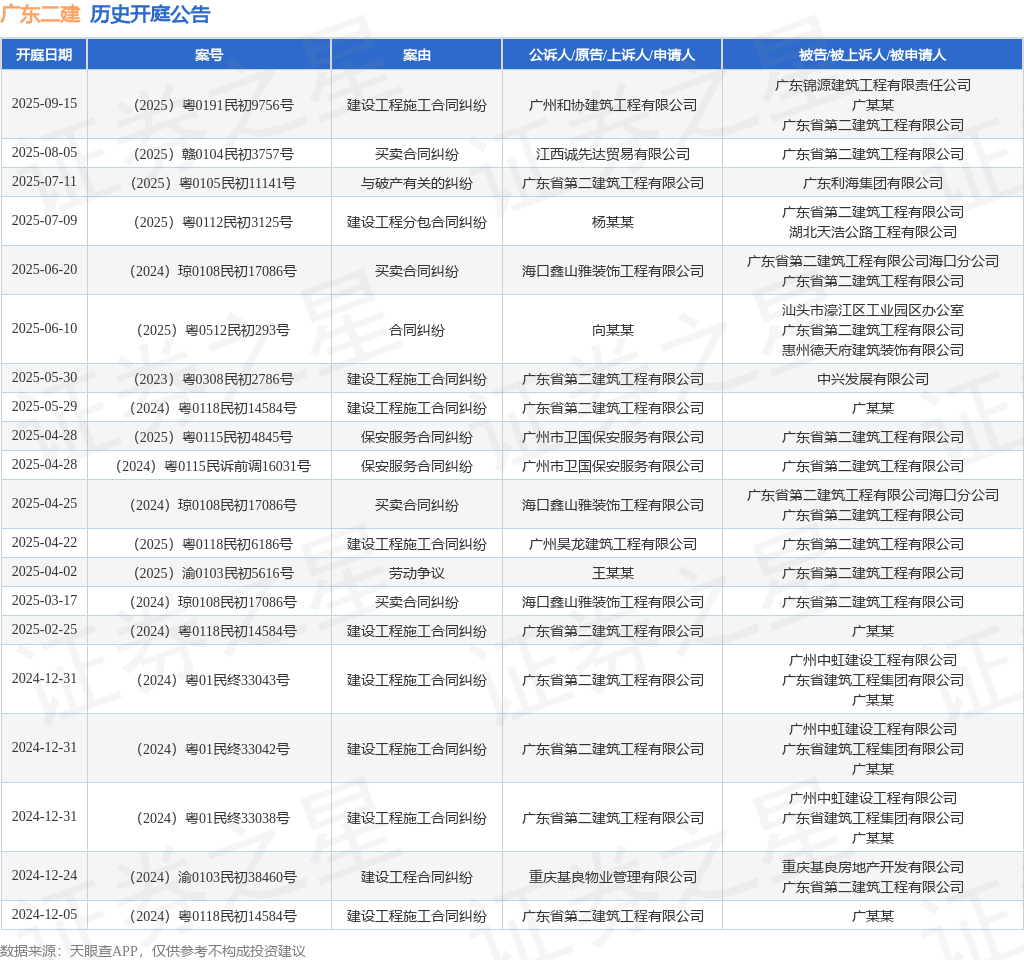This screenshot has height=960, width=1024.
Task: Click defendant 汕头市濠江区工业园区办公室
Action: (872, 310)
